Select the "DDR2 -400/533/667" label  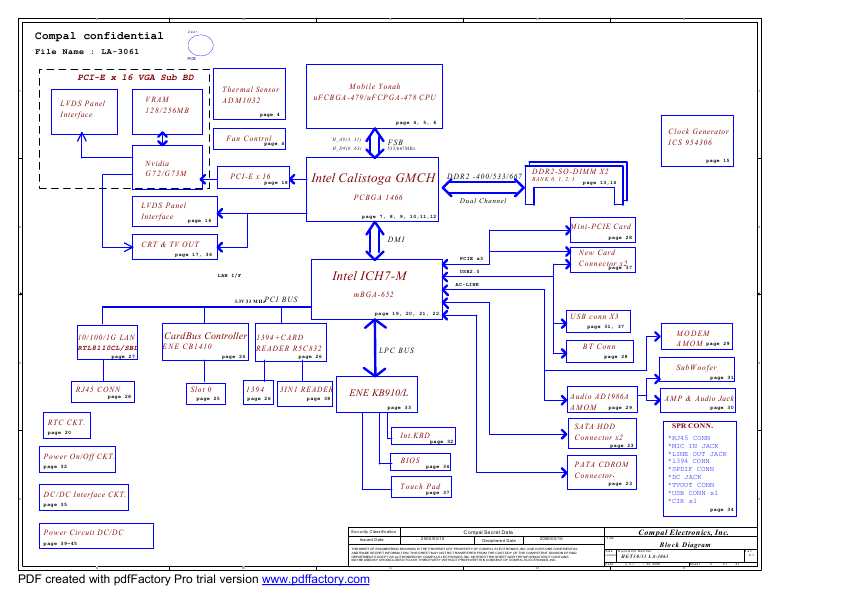coord(484,176)
